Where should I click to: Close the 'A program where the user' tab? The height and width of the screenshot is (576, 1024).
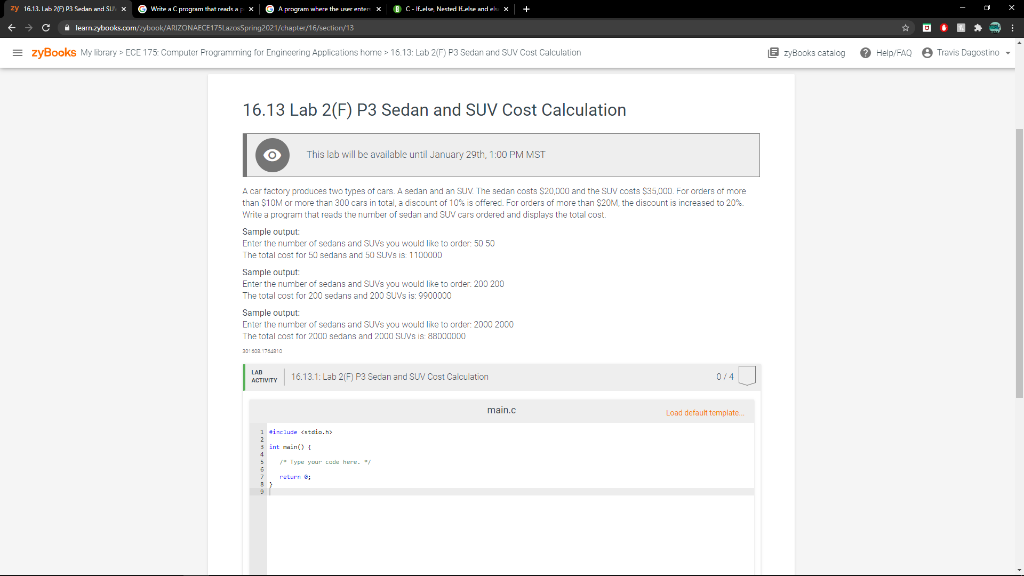pos(378,9)
